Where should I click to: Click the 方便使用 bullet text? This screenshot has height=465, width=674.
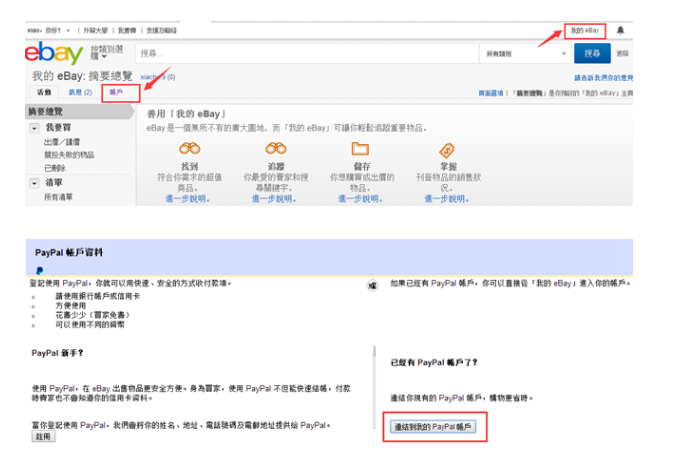click(x=70, y=306)
